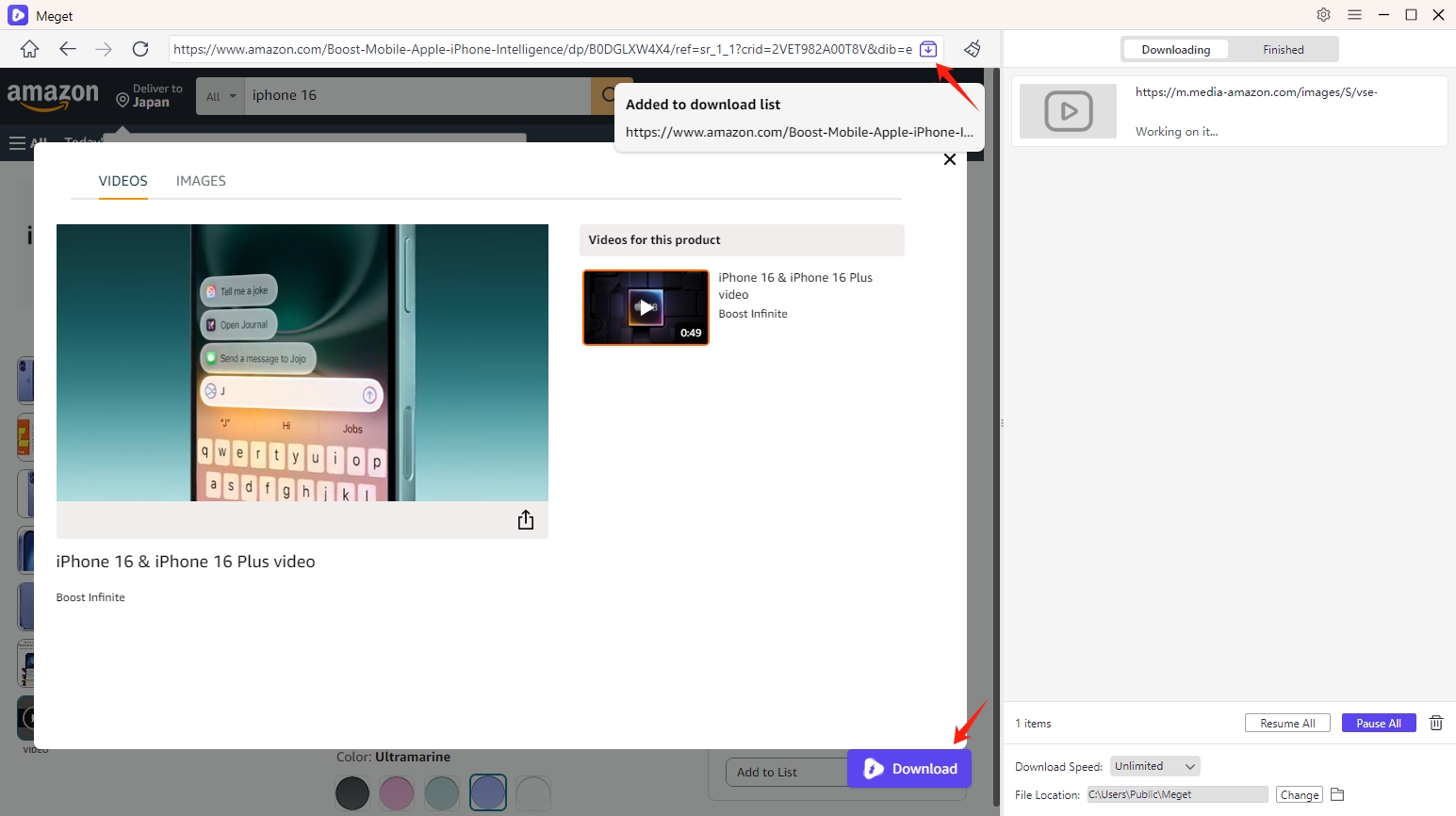Add URL to download list icon
This screenshot has width=1456, height=816.
coord(928,49)
